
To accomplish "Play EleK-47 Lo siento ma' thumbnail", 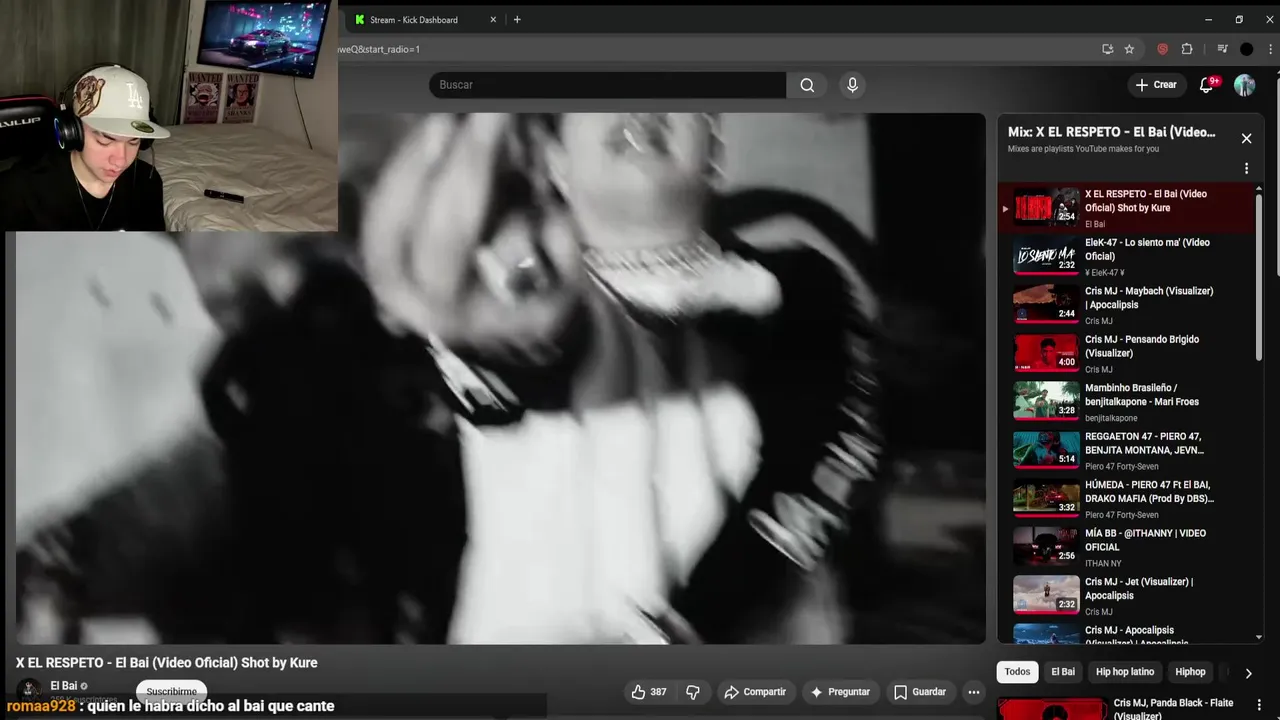I will [x=1046, y=255].
